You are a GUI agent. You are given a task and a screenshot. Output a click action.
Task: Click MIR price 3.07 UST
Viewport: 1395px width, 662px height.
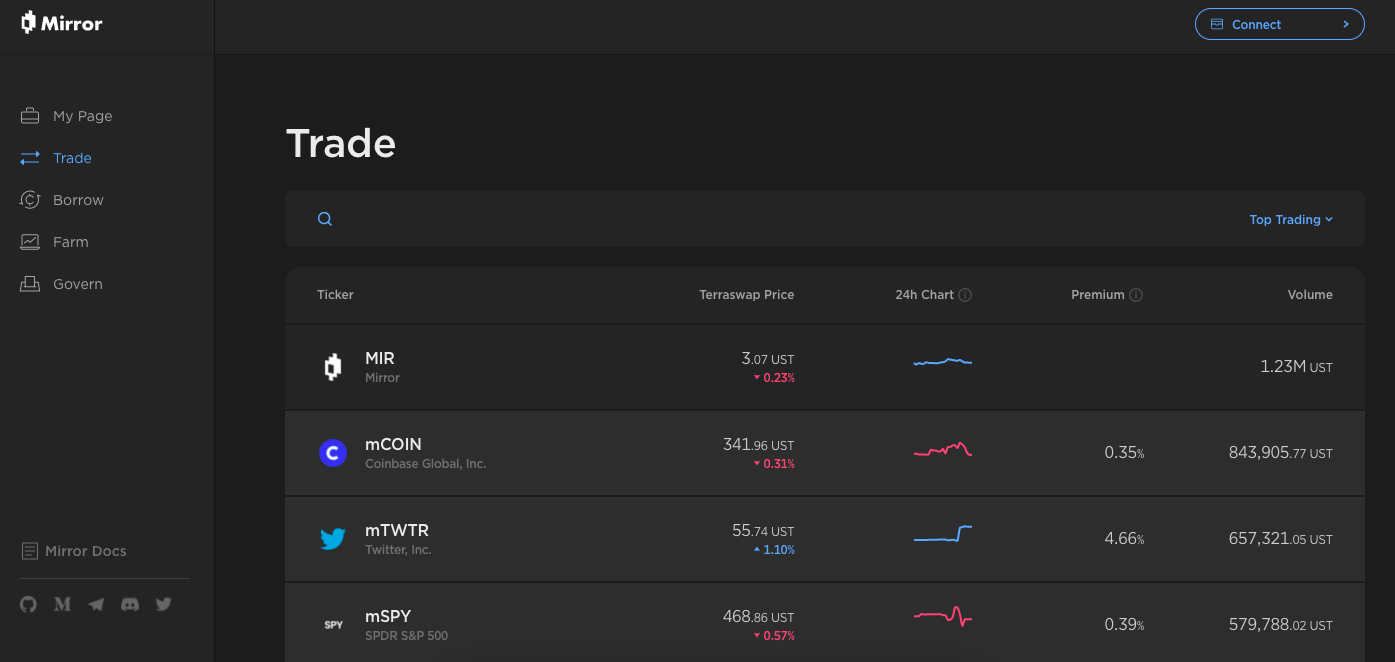[768, 359]
